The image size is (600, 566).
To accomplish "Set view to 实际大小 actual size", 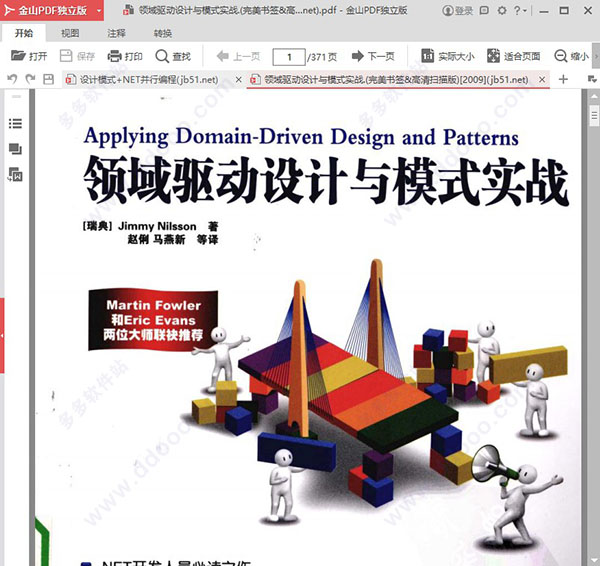I will pos(447,56).
